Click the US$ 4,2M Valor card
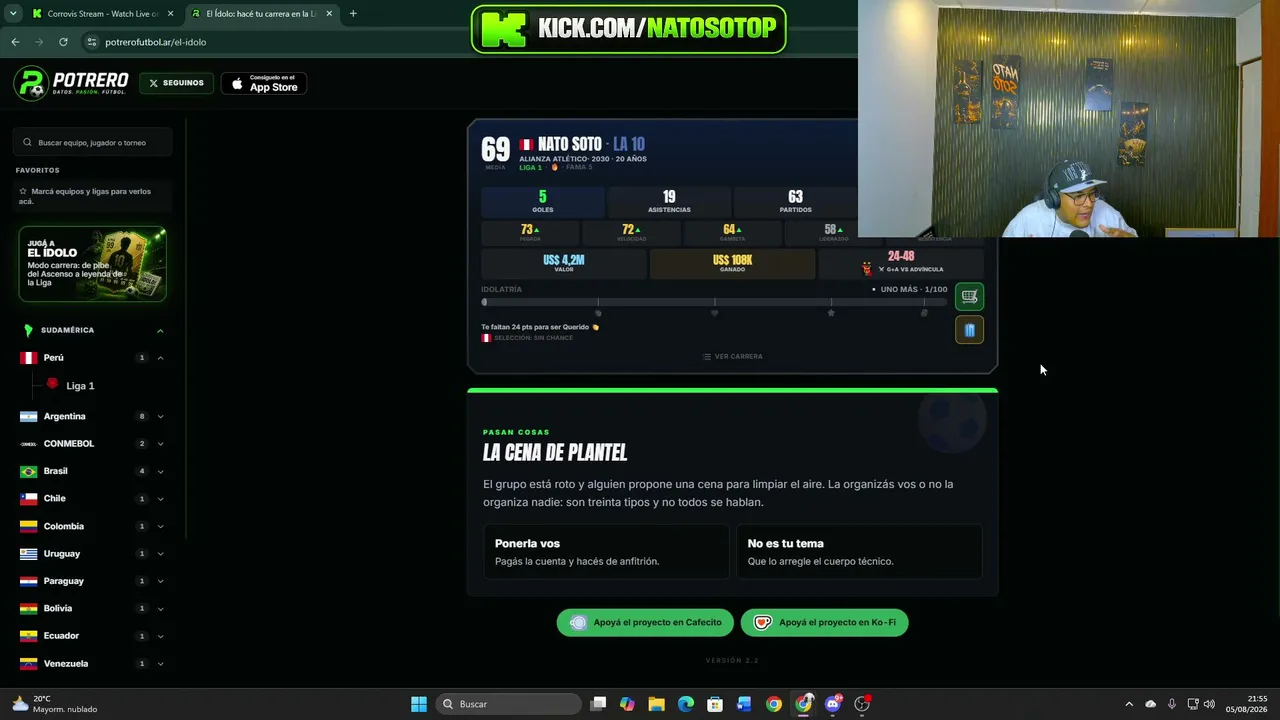1280x720 pixels. (564, 263)
